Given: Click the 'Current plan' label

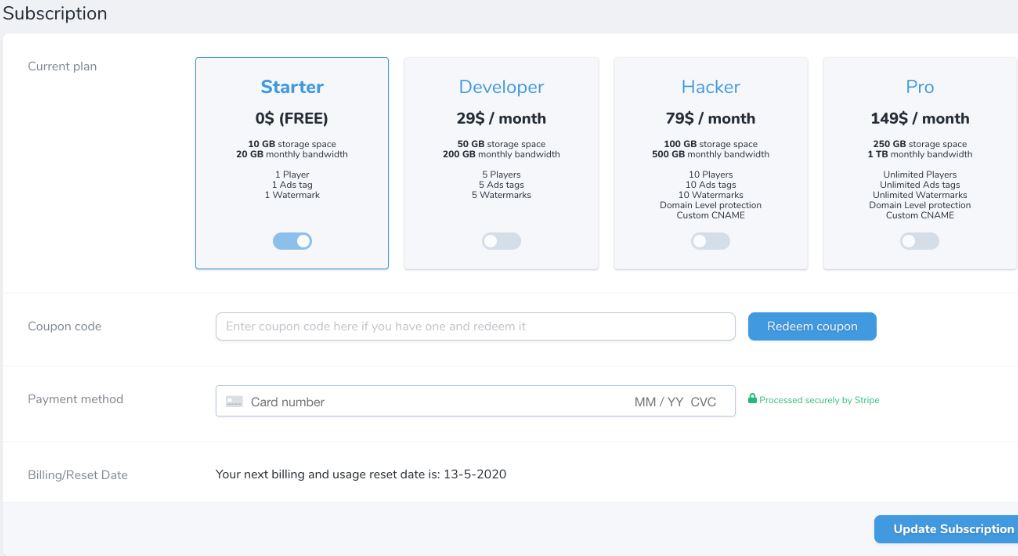Looking at the screenshot, I should click(x=62, y=66).
